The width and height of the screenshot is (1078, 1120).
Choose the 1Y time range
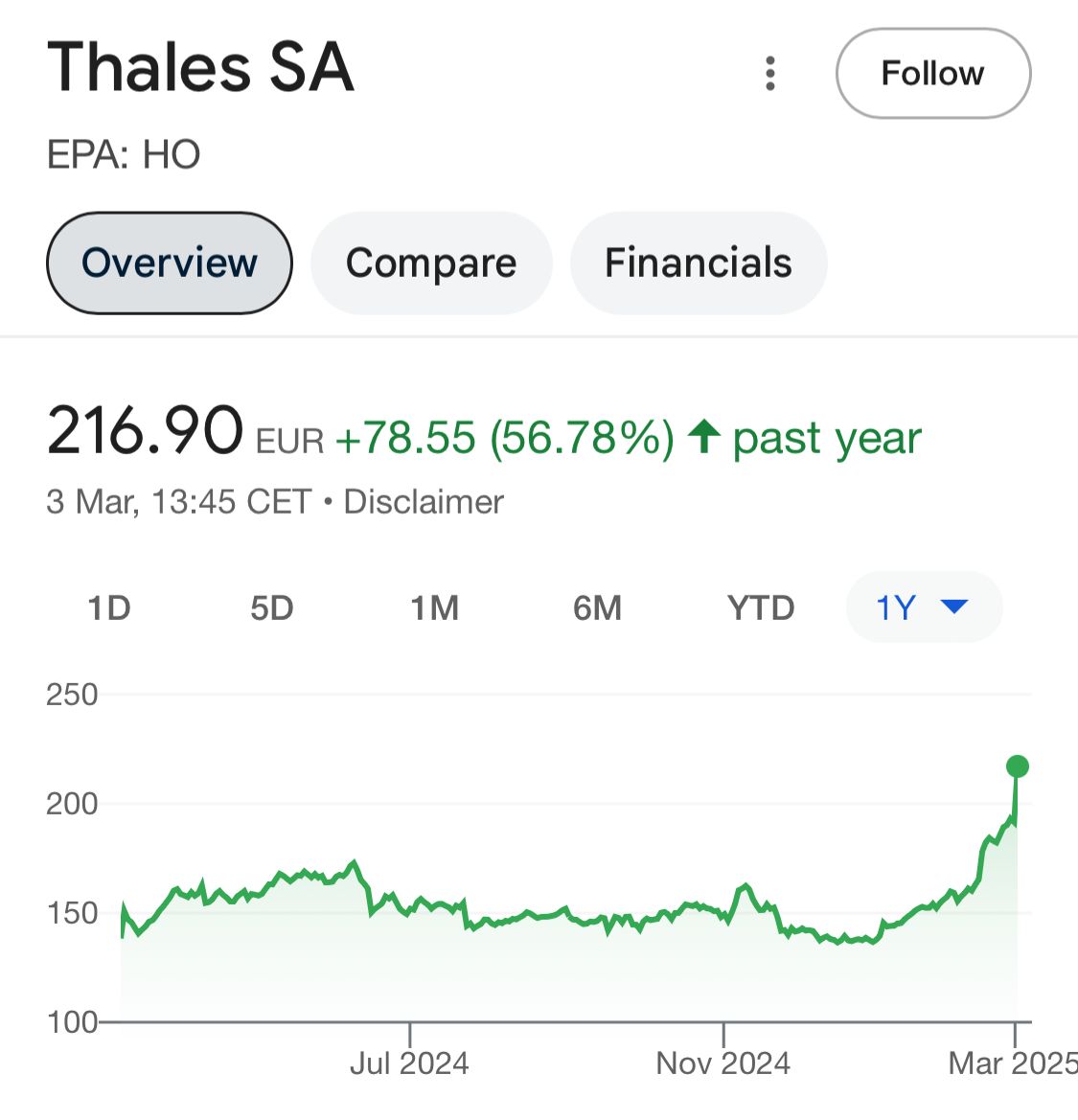[925, 607]
